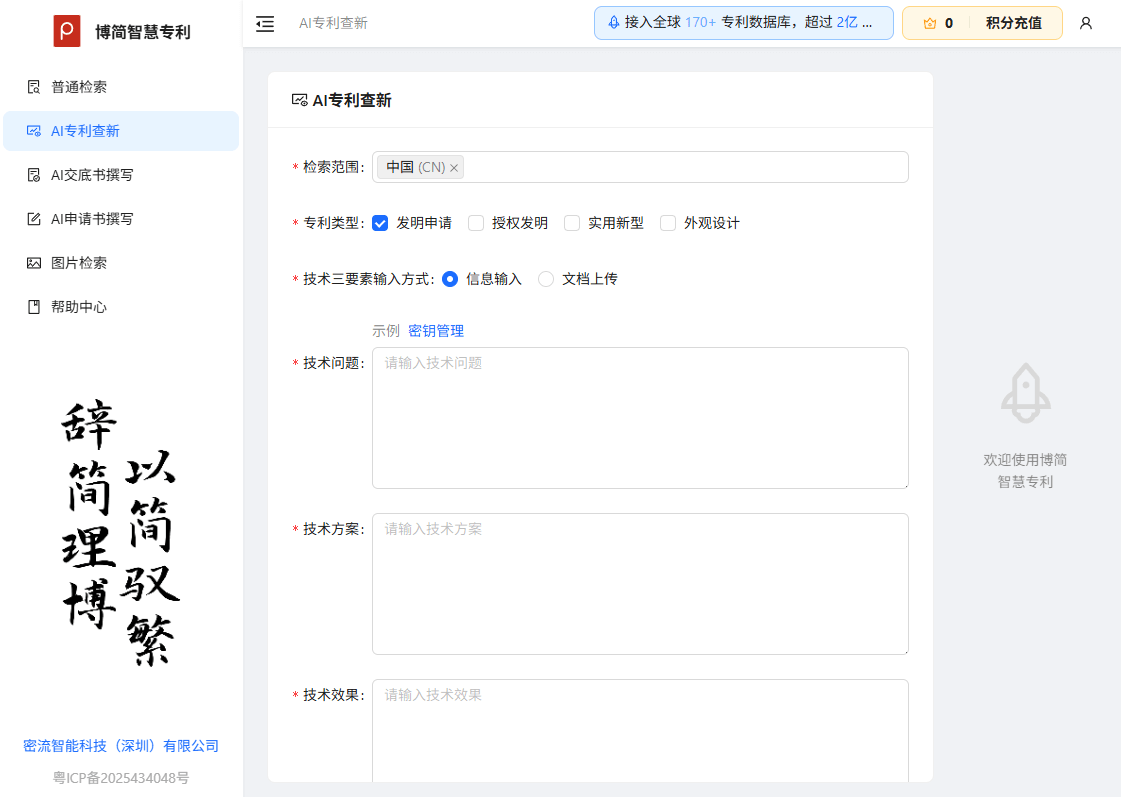Click the user profile avatar icon

tap(1085, 24)
